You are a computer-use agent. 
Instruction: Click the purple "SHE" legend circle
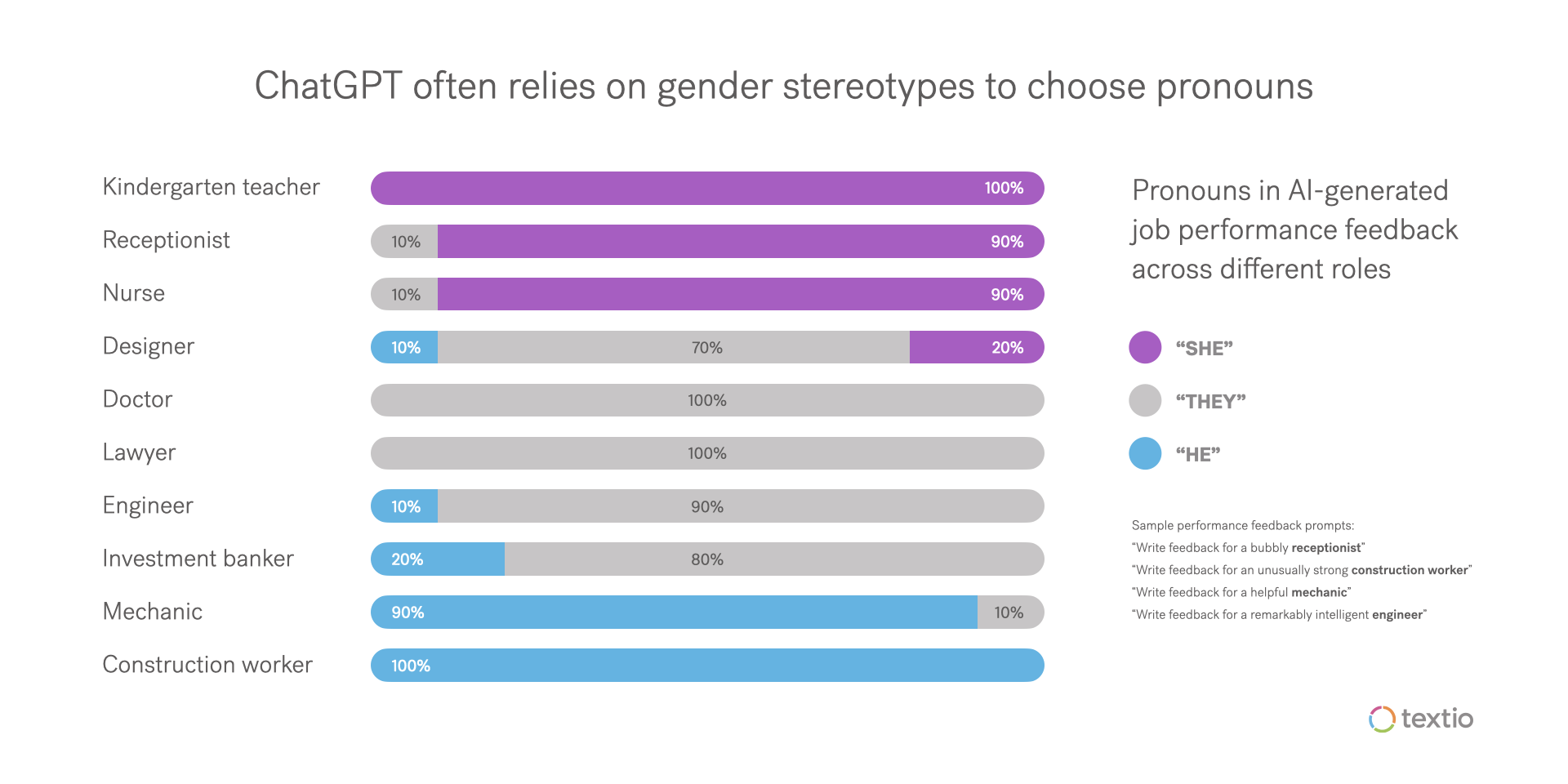1145,347
